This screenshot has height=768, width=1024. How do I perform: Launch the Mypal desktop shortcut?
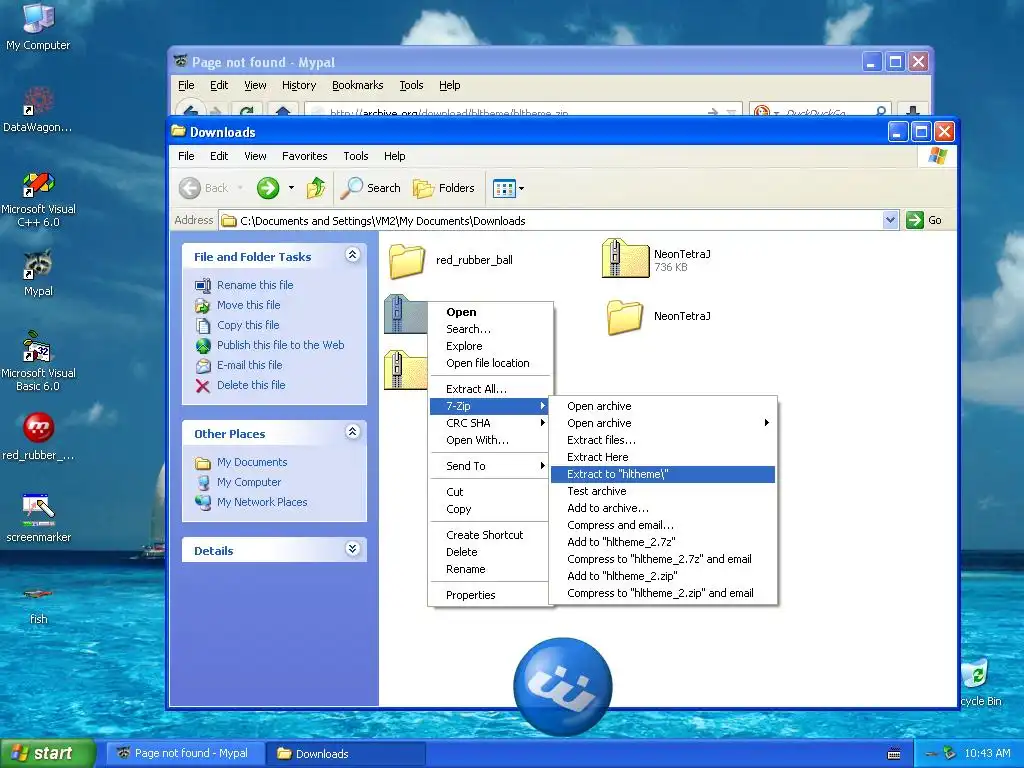pos(38,273)
